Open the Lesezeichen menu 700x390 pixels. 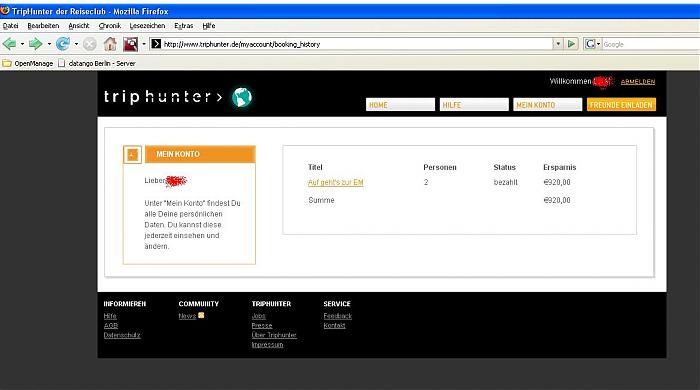(147, 26)
